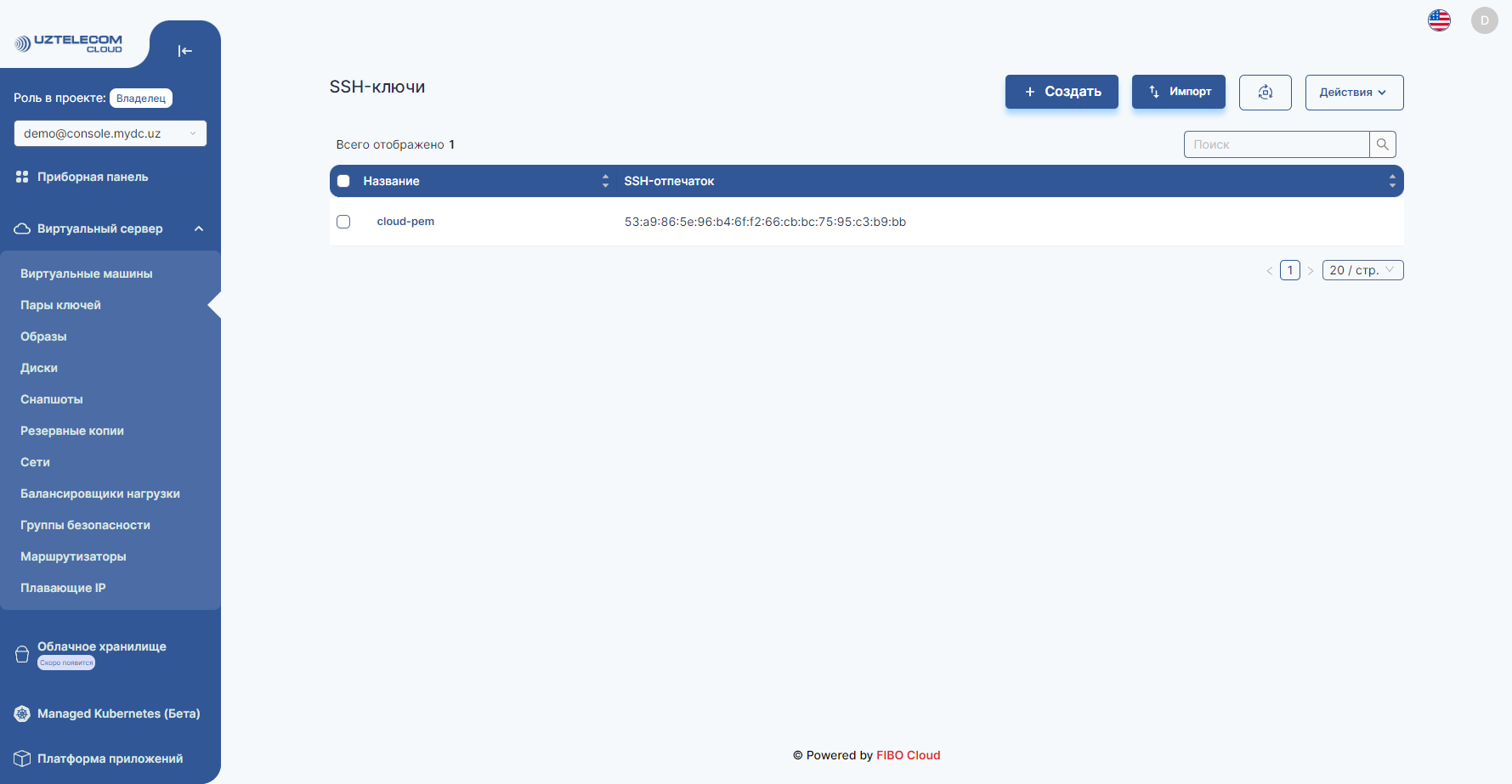
Task: Open the 20 / стр. page size selector
Action: 1362,269
